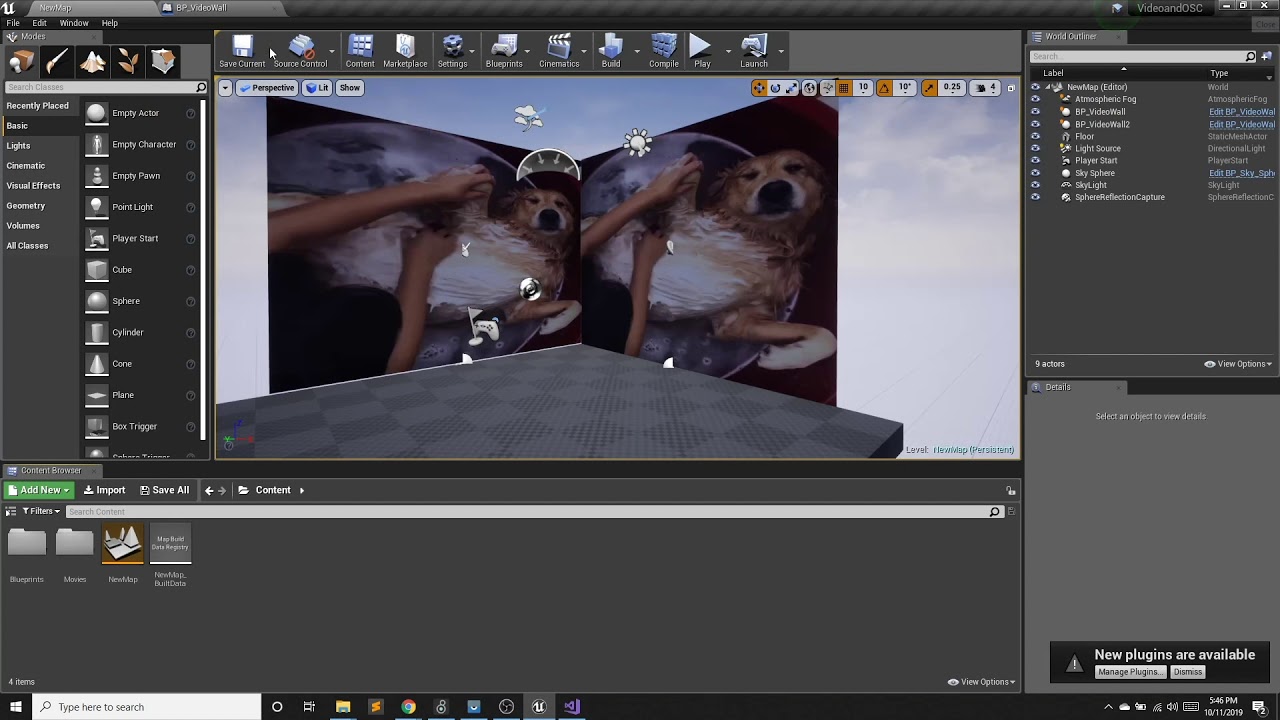Open the Movies folder
Viewport: 1280px width, 720px height.
(75, 544)
